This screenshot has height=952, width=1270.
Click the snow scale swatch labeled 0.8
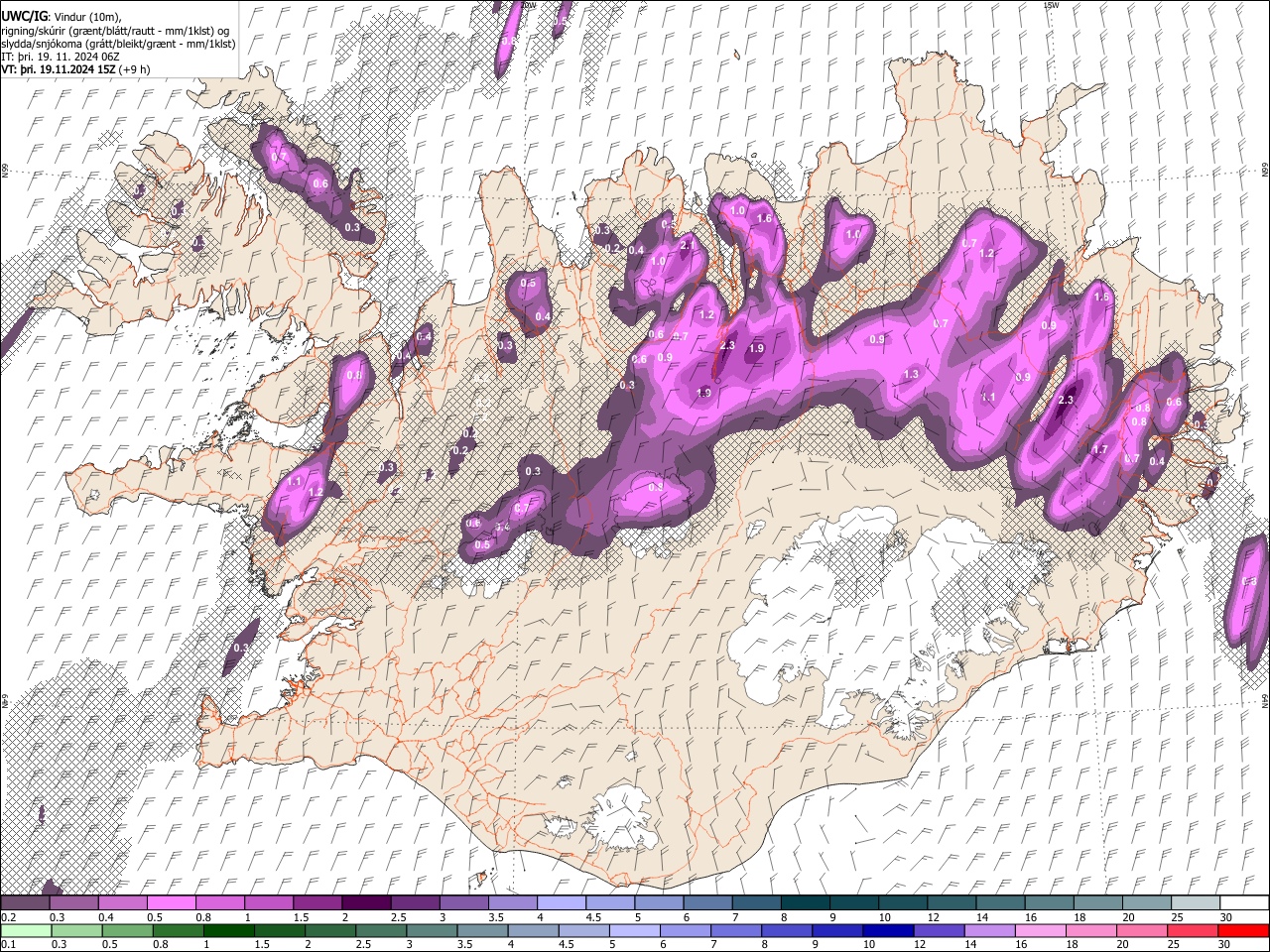point(219,902)
